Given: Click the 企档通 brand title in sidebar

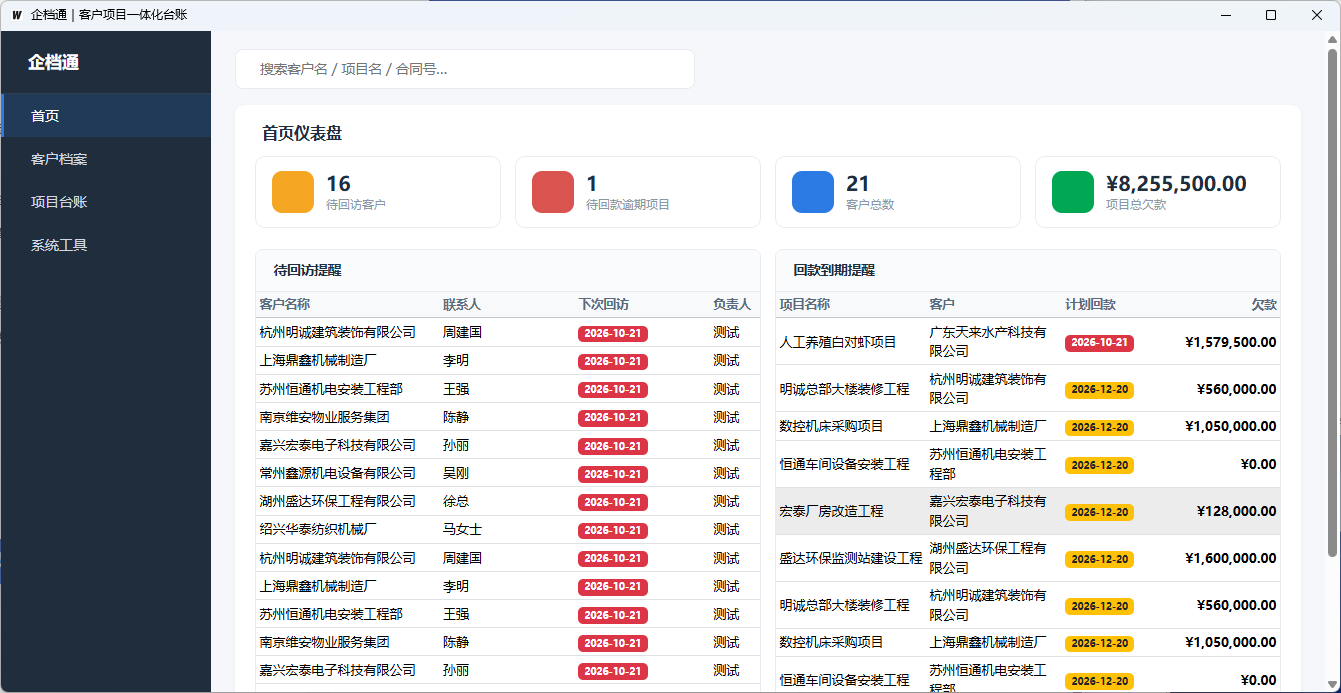Looking at the screenshot, I should click(x=53, y=62).
